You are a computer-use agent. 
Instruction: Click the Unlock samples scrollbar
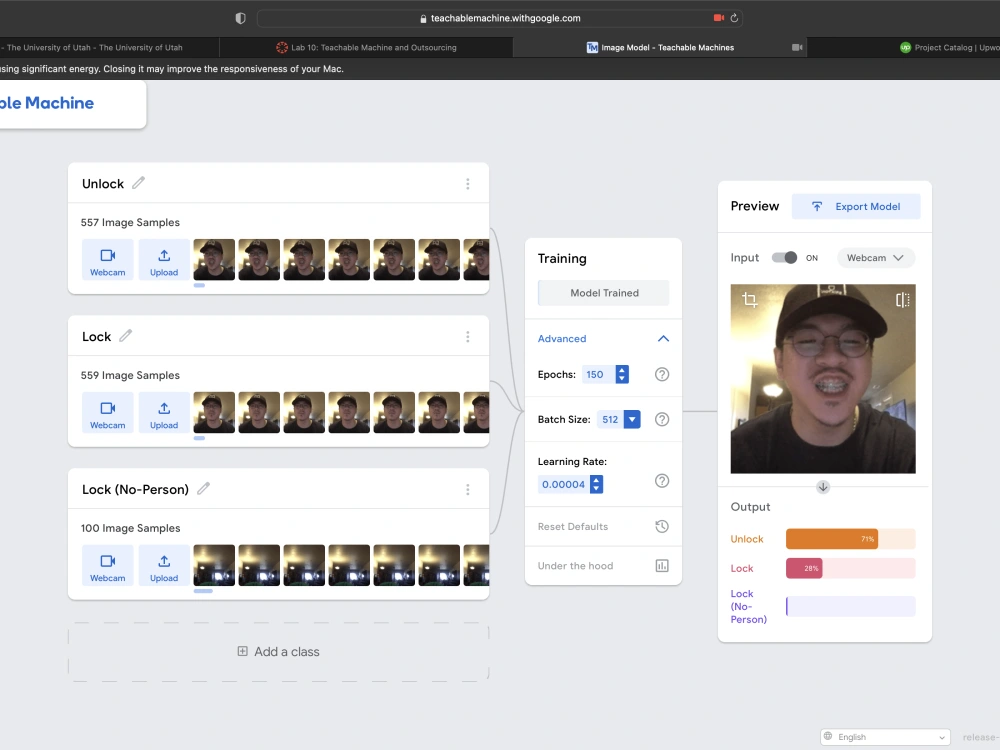200,286
